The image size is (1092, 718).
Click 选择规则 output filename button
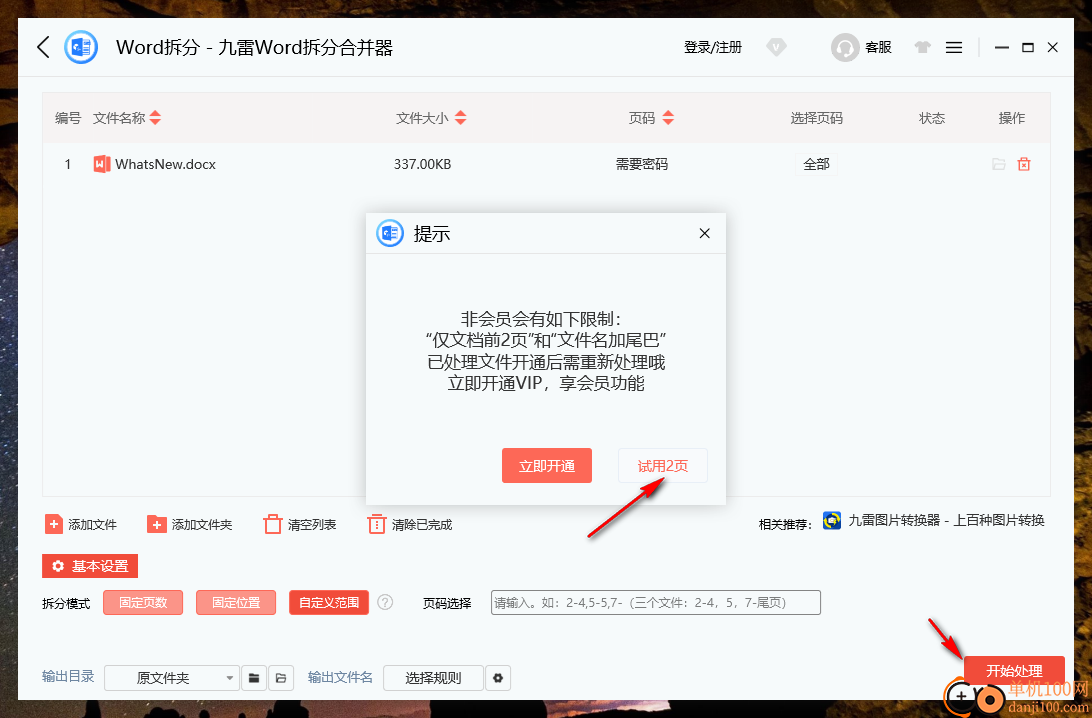[433, 678]
